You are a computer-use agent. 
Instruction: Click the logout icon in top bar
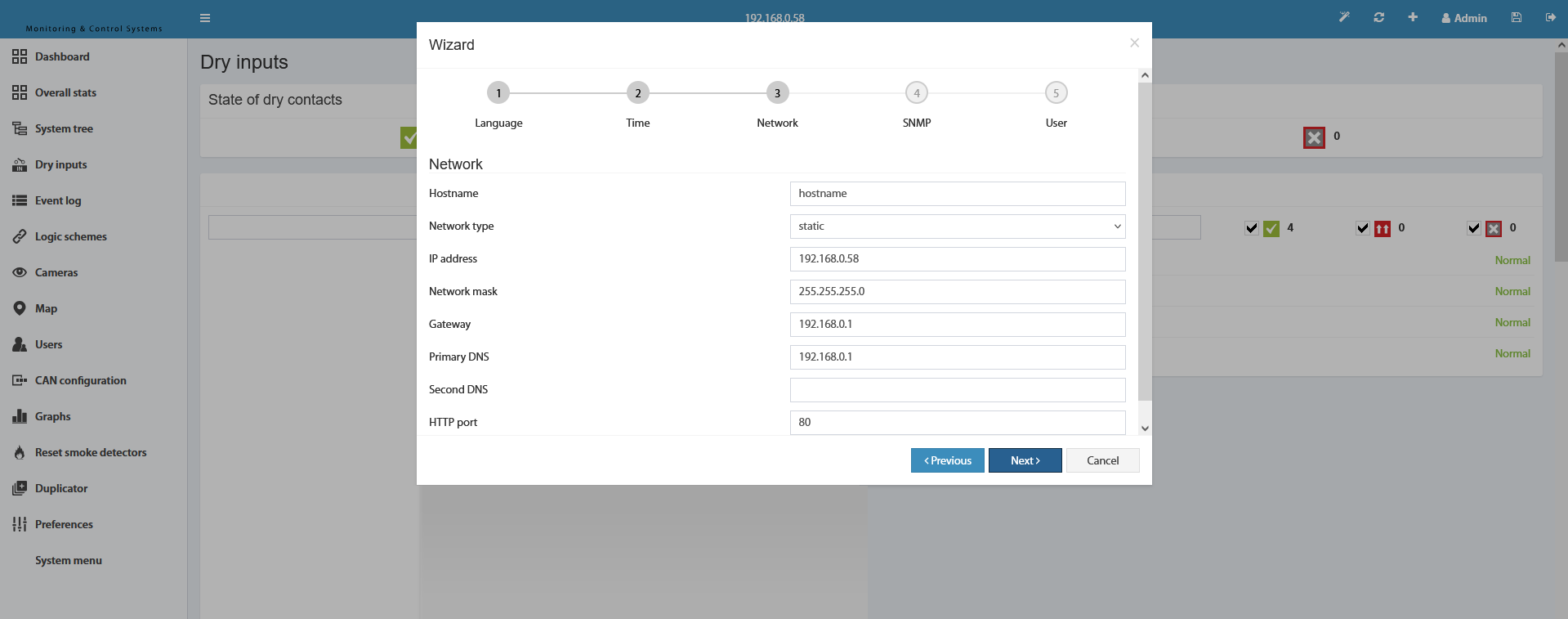coord(1551,17)
